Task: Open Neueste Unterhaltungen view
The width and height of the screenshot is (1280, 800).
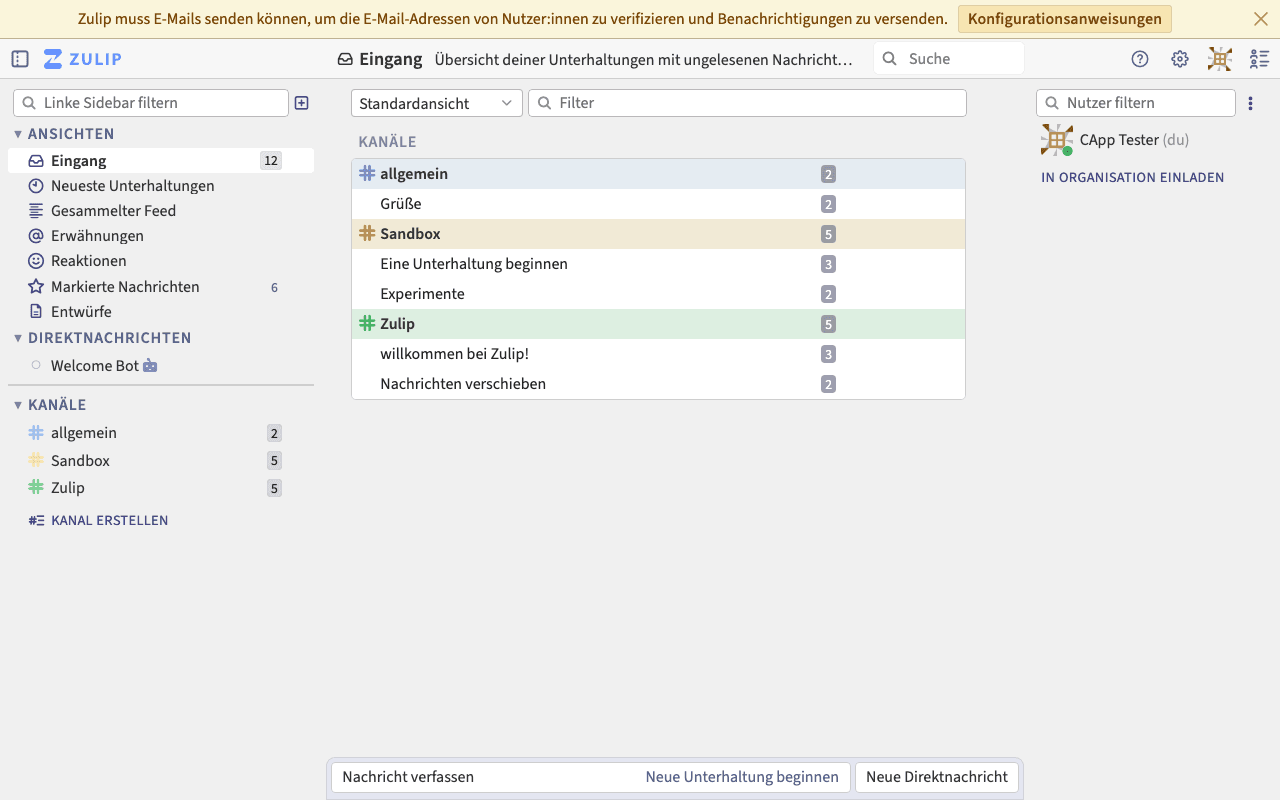Action: click(161, 186)
